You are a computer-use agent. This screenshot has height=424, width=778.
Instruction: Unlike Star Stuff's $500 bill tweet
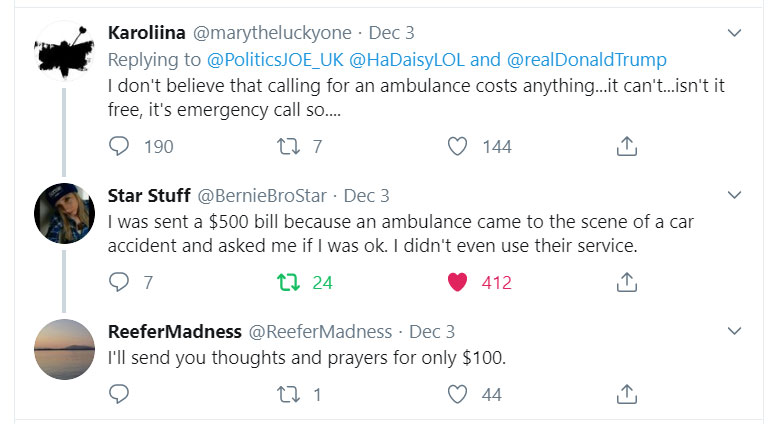point(457,283)
